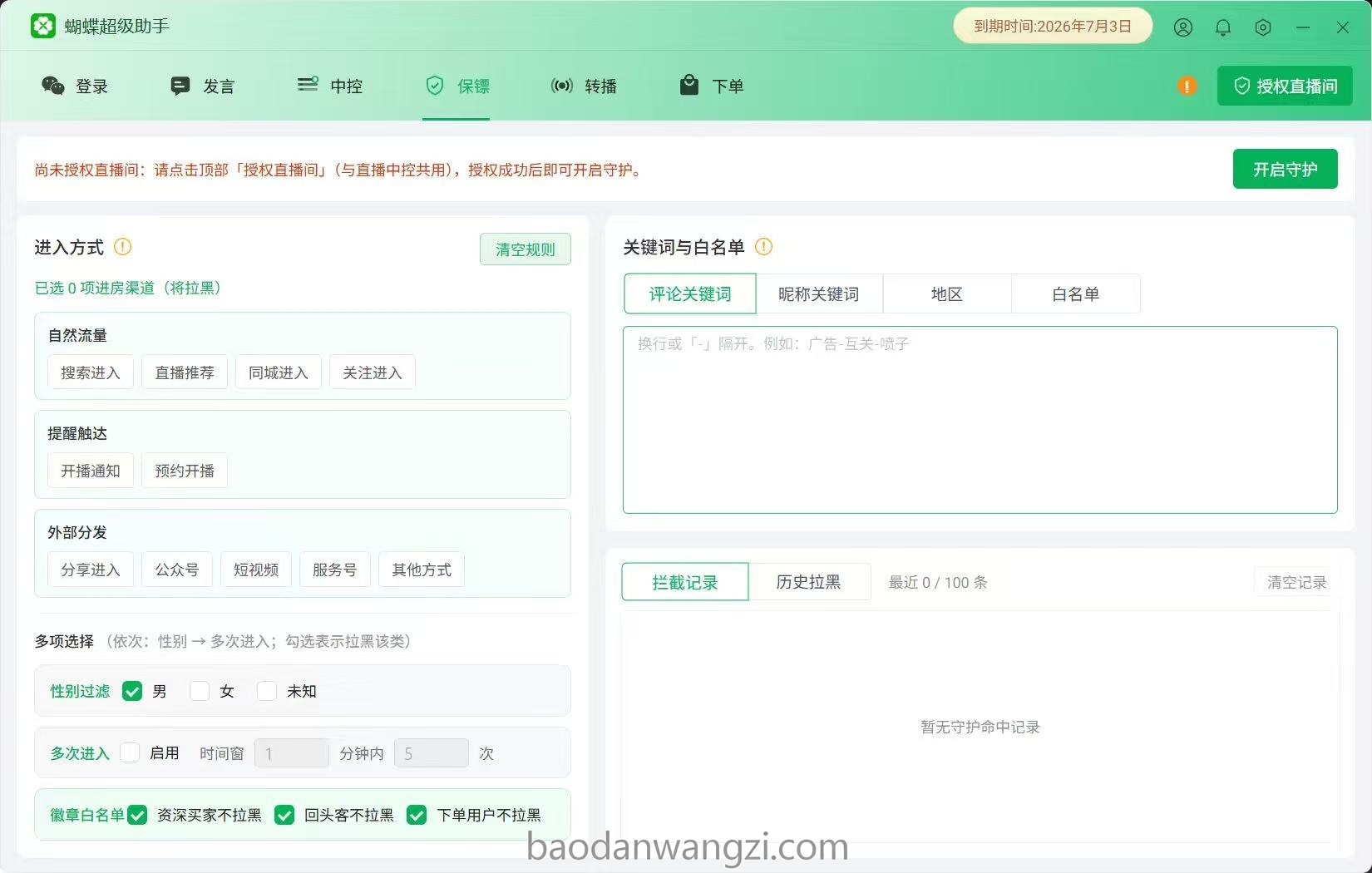1372x873 pixels.
Task: Switch to the 登录 tab
Action: click(x=75, y=86)
